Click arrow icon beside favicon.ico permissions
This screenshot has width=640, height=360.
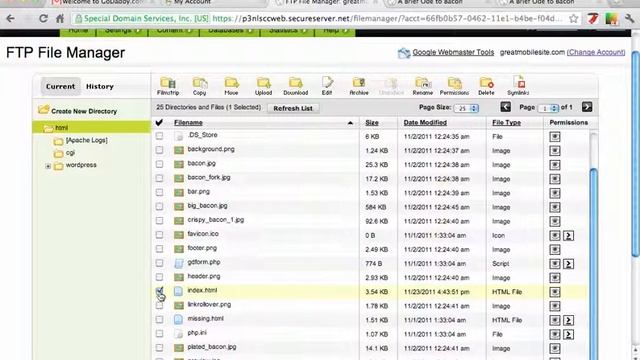569,236
